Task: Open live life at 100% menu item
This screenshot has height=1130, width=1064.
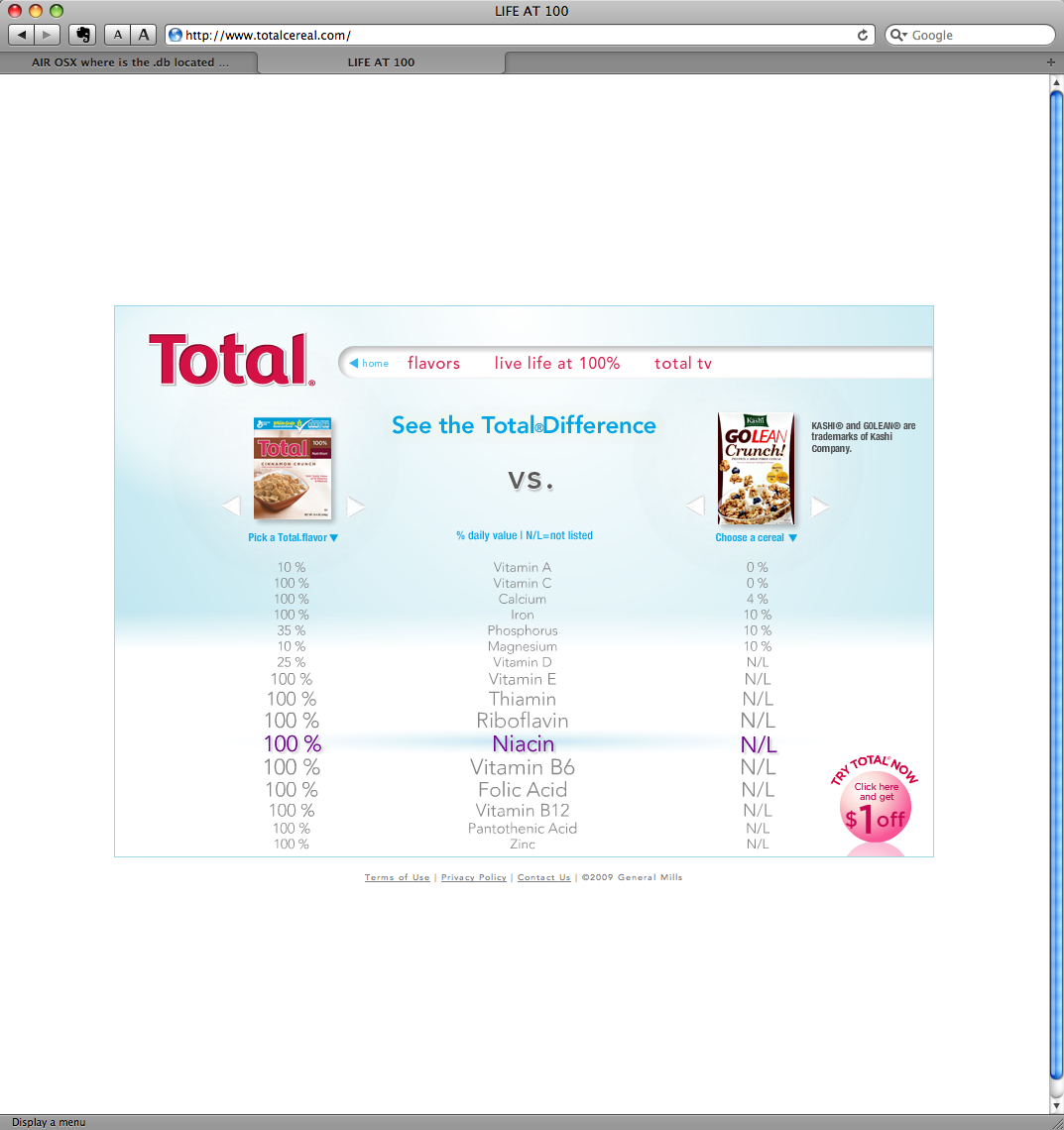Action: coord(556,363)
